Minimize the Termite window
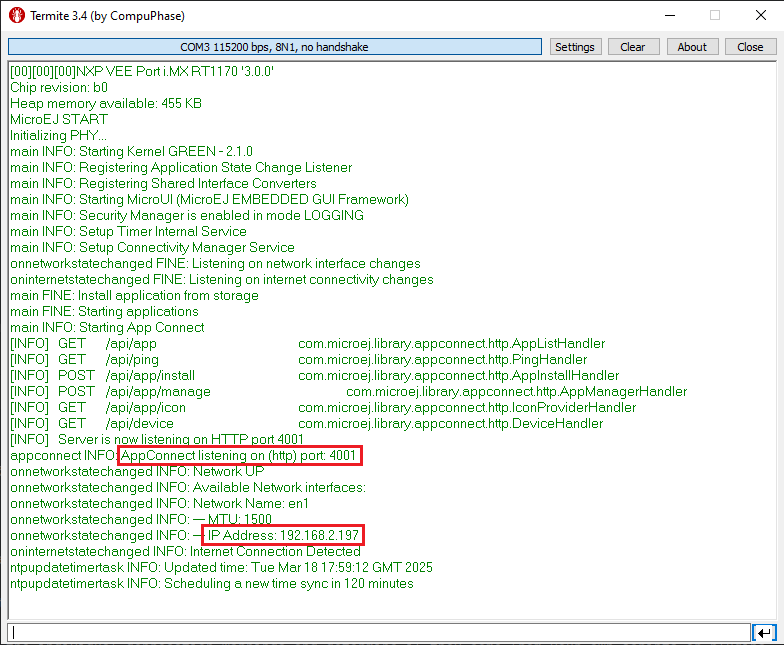The image size is (784, 645). [669, 16]
